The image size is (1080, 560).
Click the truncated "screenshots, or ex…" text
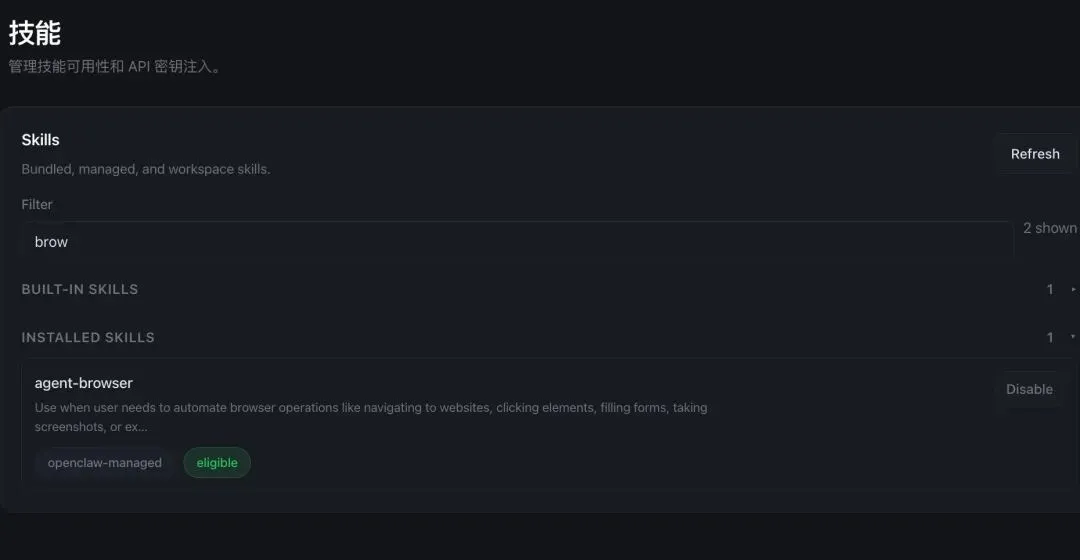point(91,427)
